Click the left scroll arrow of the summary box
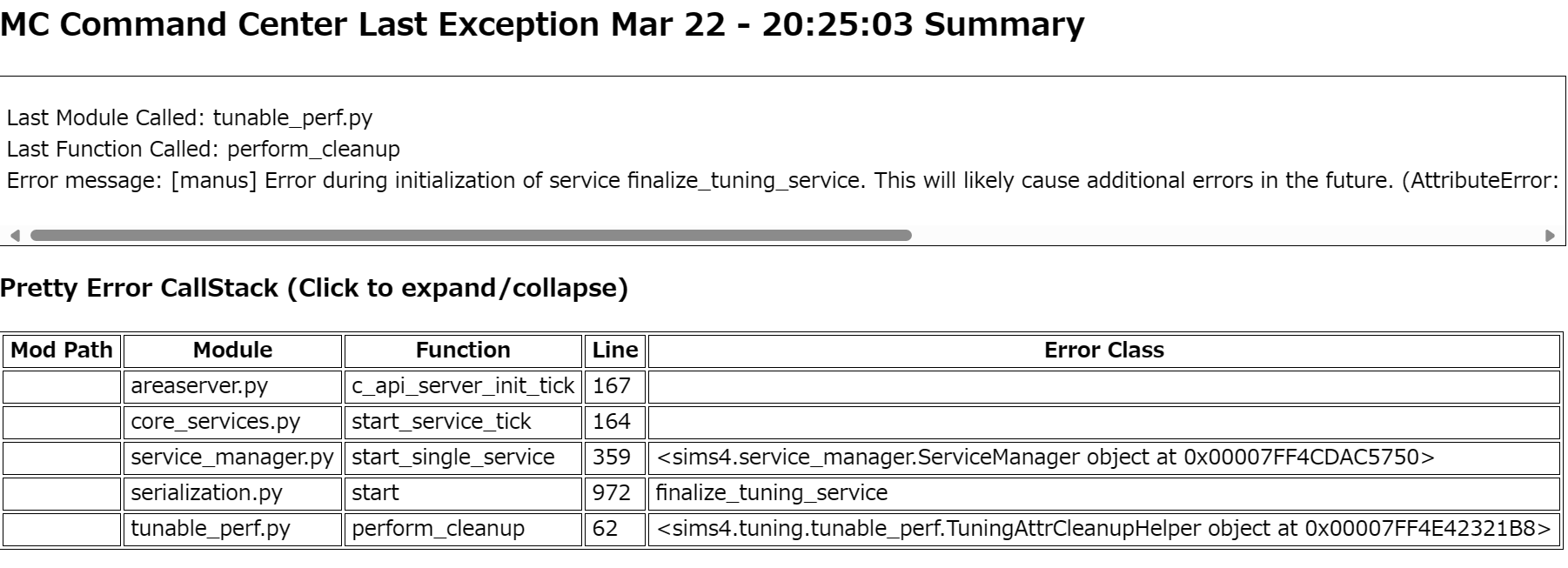Image resolution: width=1568 pixels, height=568 pixels. click(14, 236)
